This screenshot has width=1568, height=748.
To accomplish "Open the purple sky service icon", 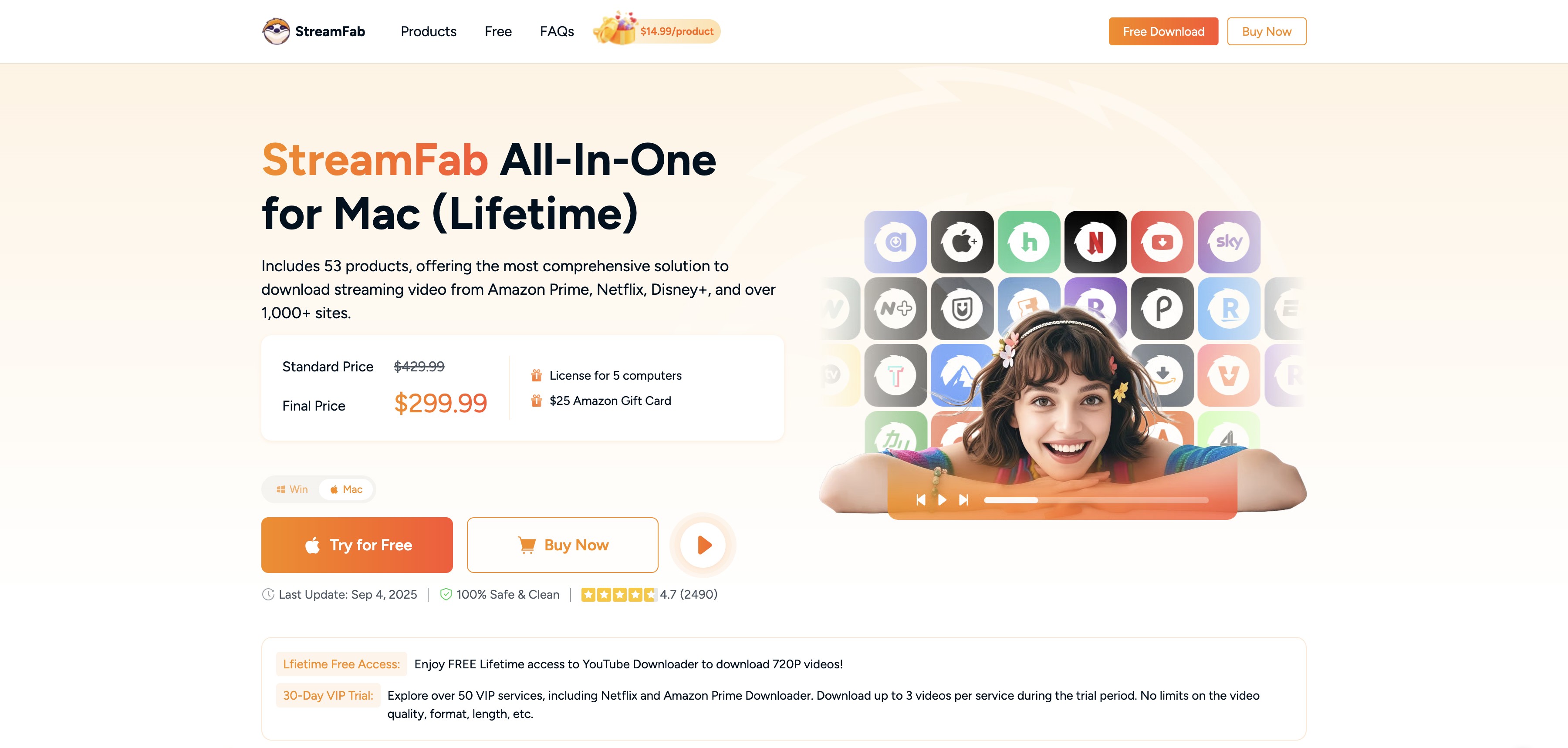I will pyautogui.click(x=1229, y=242).
